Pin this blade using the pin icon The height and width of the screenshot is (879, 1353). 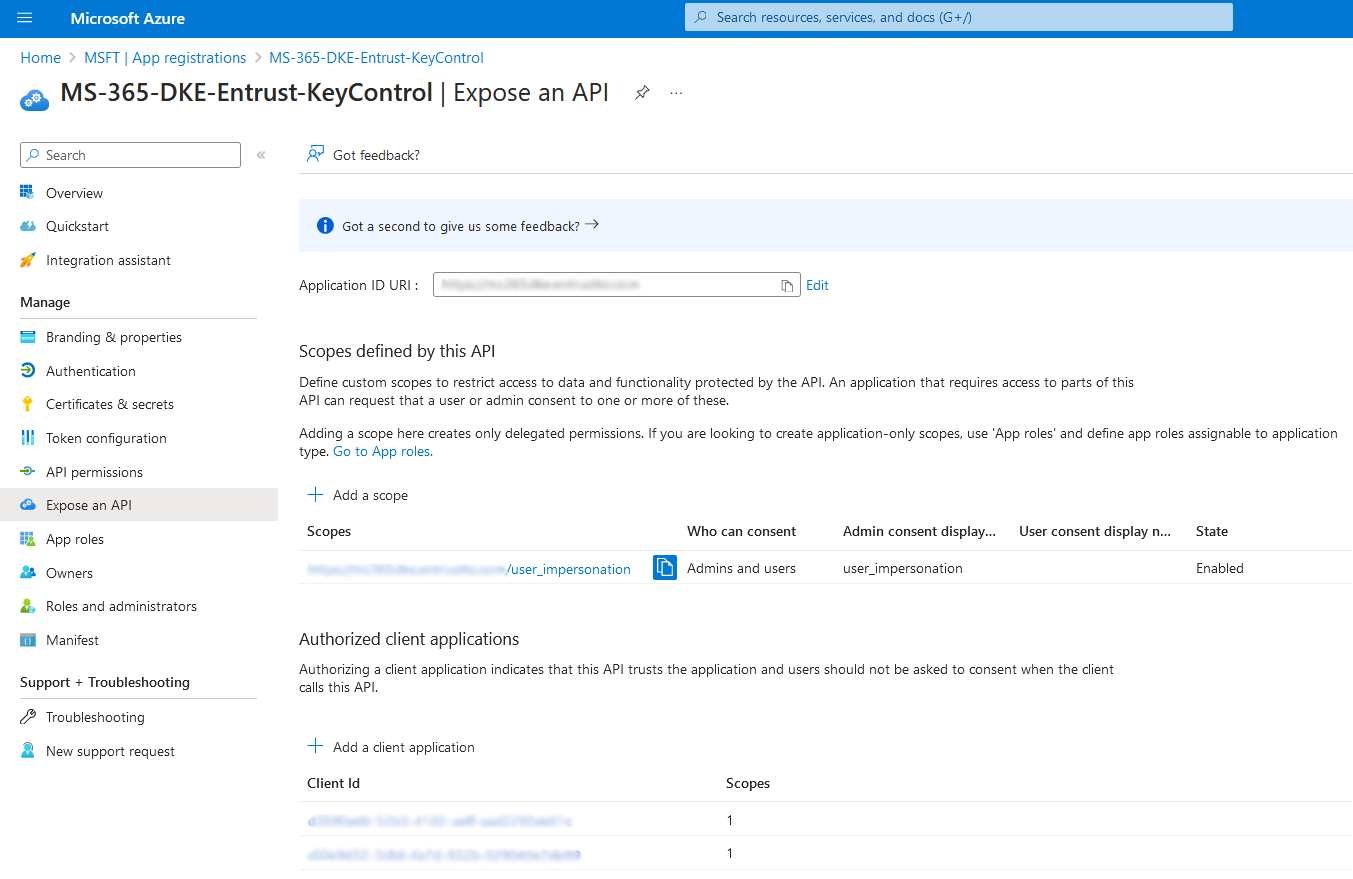643,92
